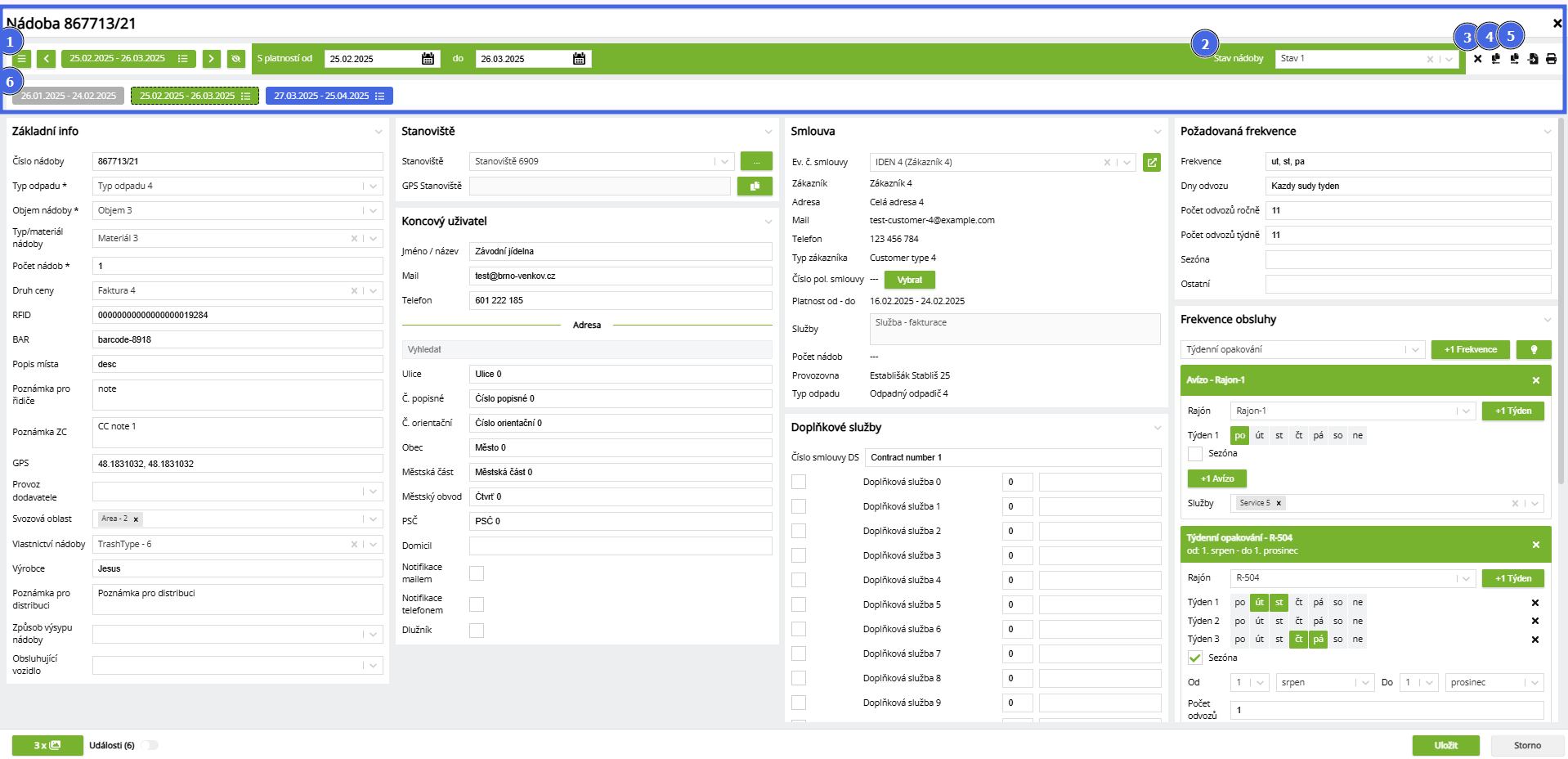Screen dimensions: 1568x759
Task: Collapse the 'Požadovaná frekvence' panel
Action: click(1548, 132)
